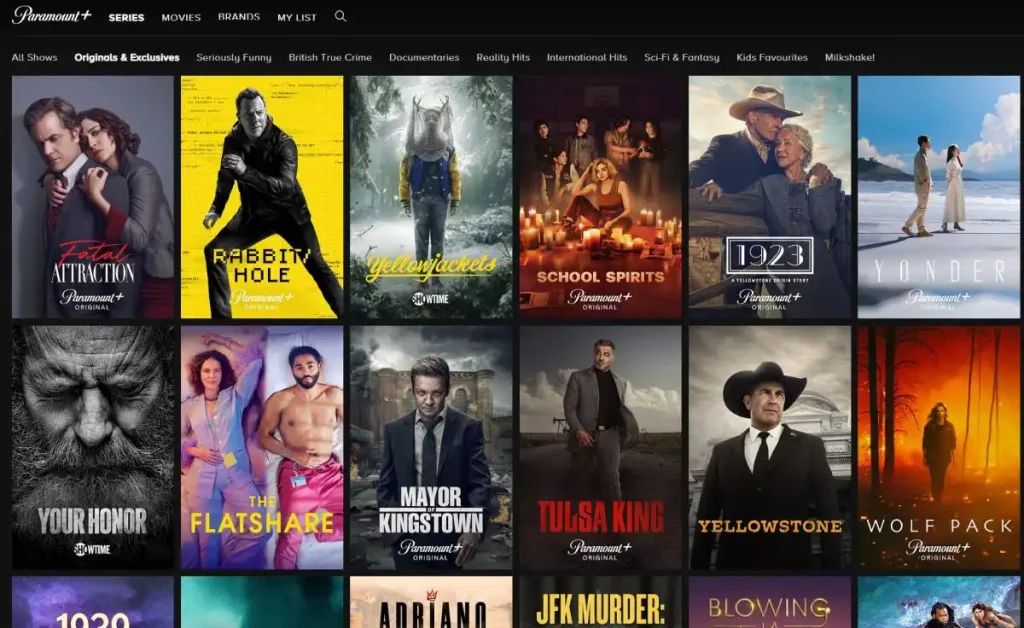Select the Wolf Pack poster
This screenshot has height=628, width=1024.
[939, 448]
